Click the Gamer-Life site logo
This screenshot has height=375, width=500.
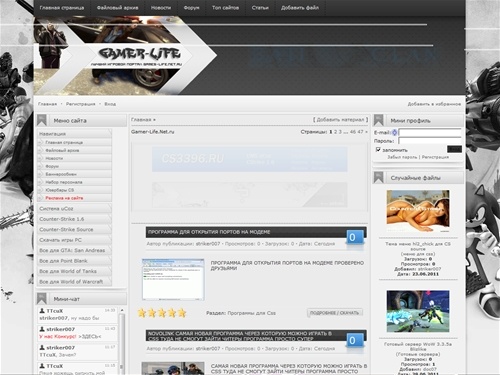pos(139,55)
